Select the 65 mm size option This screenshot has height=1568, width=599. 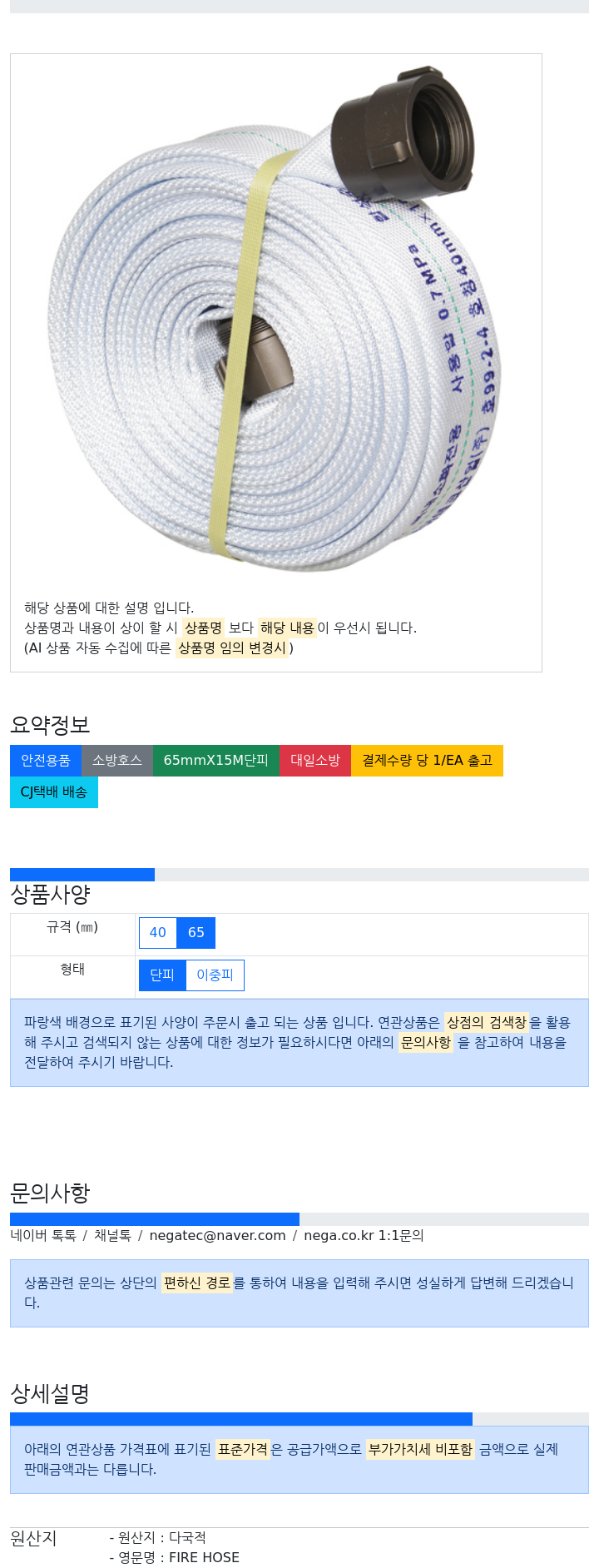tap(196, 932)
